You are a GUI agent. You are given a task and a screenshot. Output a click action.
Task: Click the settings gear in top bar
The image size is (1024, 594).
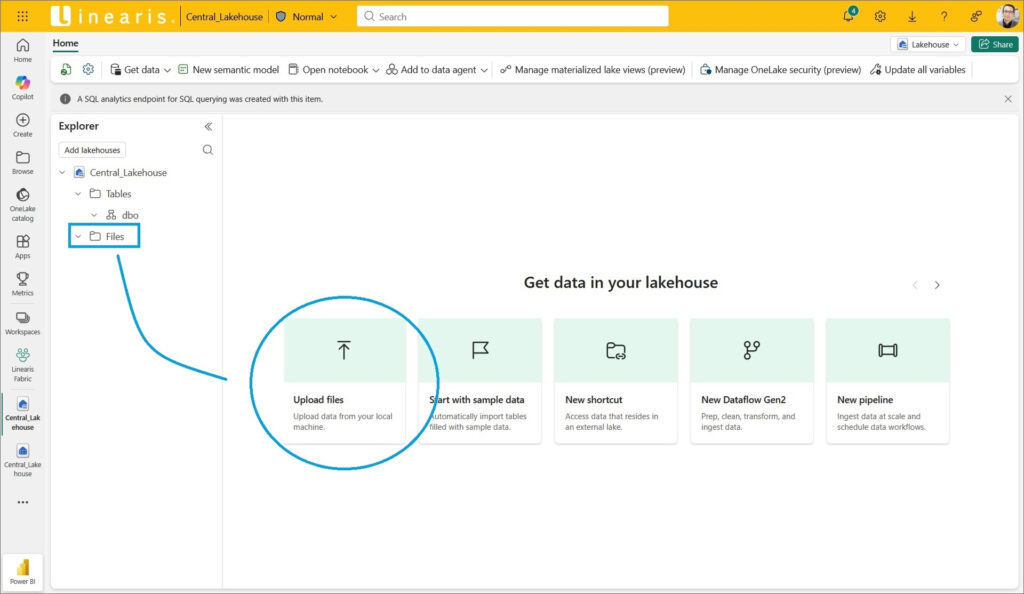coord(880,16)
